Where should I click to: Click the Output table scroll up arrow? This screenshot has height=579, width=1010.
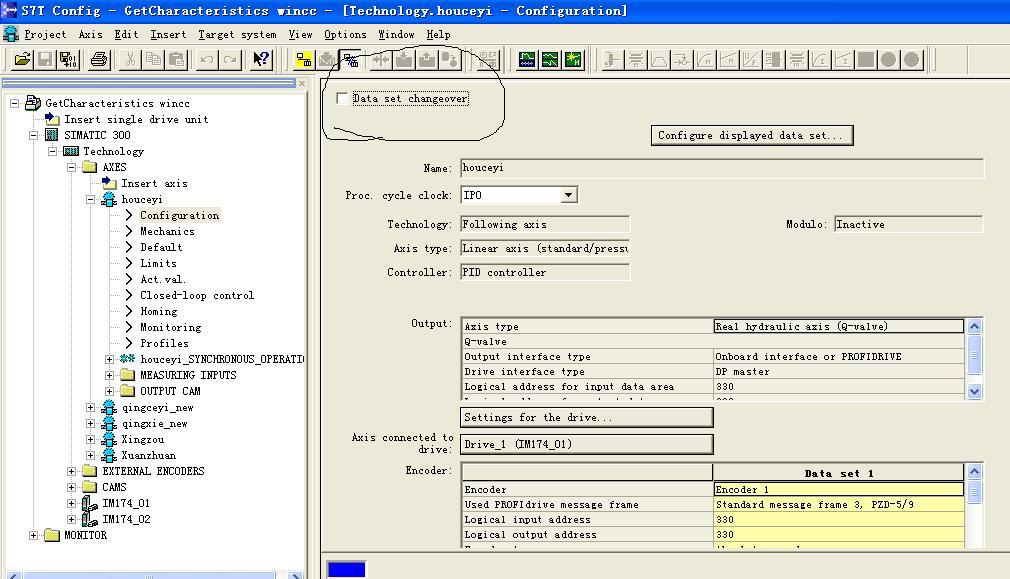974,327
